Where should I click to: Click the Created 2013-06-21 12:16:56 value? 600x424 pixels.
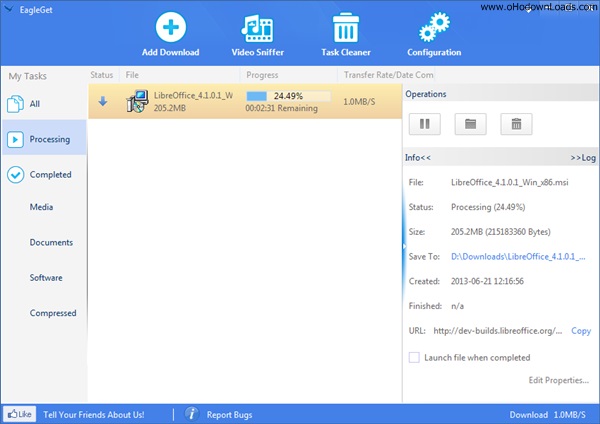pyautogui.click(x=487, y=281)
